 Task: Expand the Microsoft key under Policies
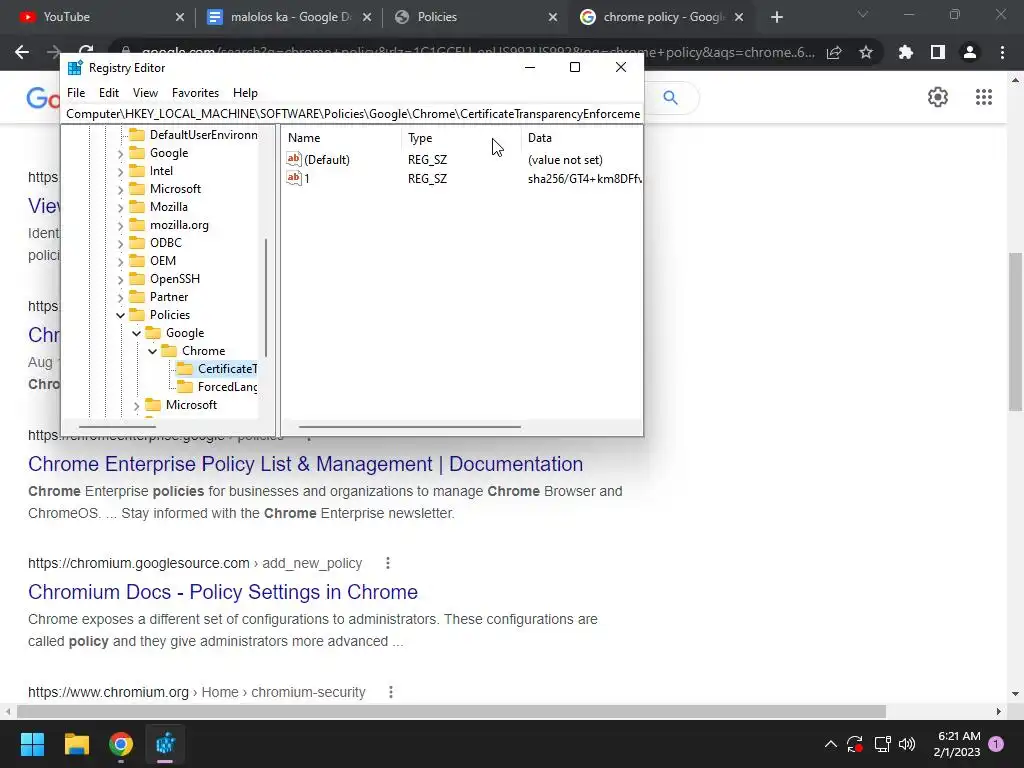pyautogui.click(x=136, y=406)
